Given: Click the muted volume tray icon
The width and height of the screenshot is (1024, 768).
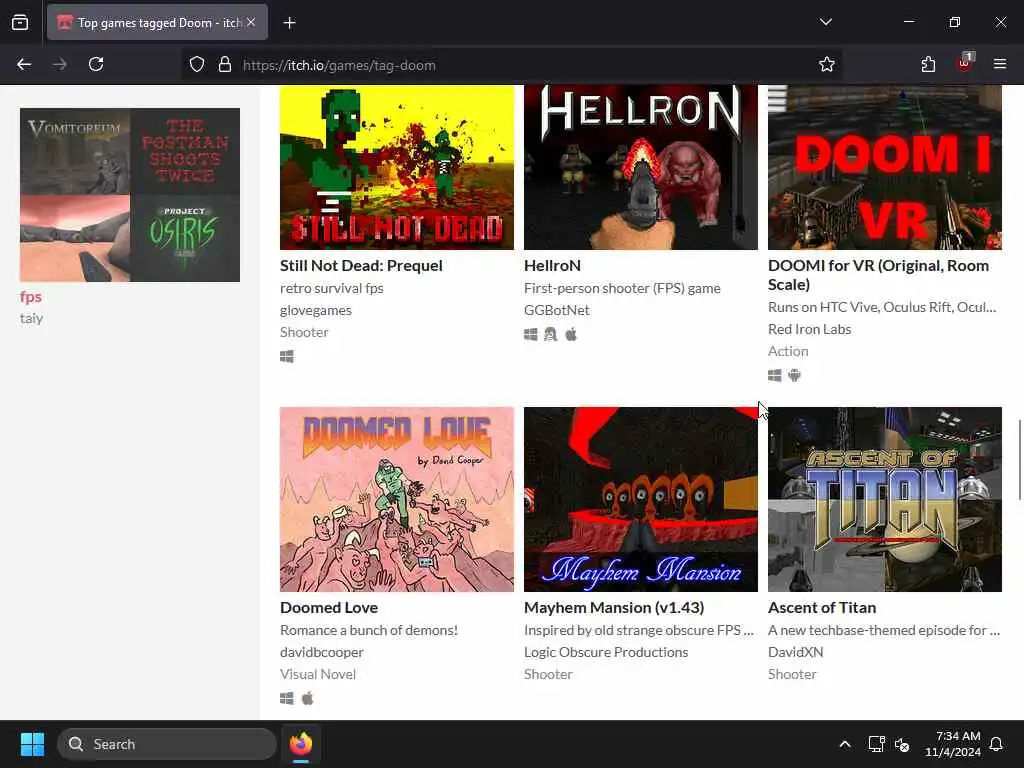Looking at the screenshot, I should pyautogui.click(x=902, y=744).
